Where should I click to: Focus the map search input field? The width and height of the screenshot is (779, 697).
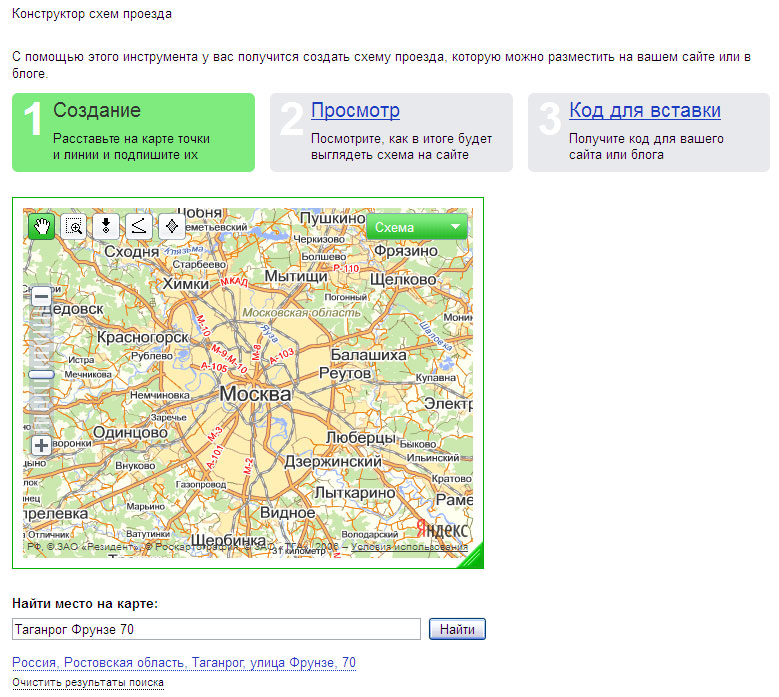pos(216,629)
